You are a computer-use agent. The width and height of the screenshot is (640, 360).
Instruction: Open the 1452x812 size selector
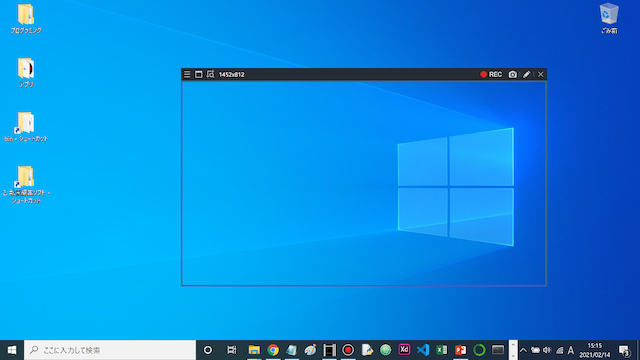pos(231,74)
